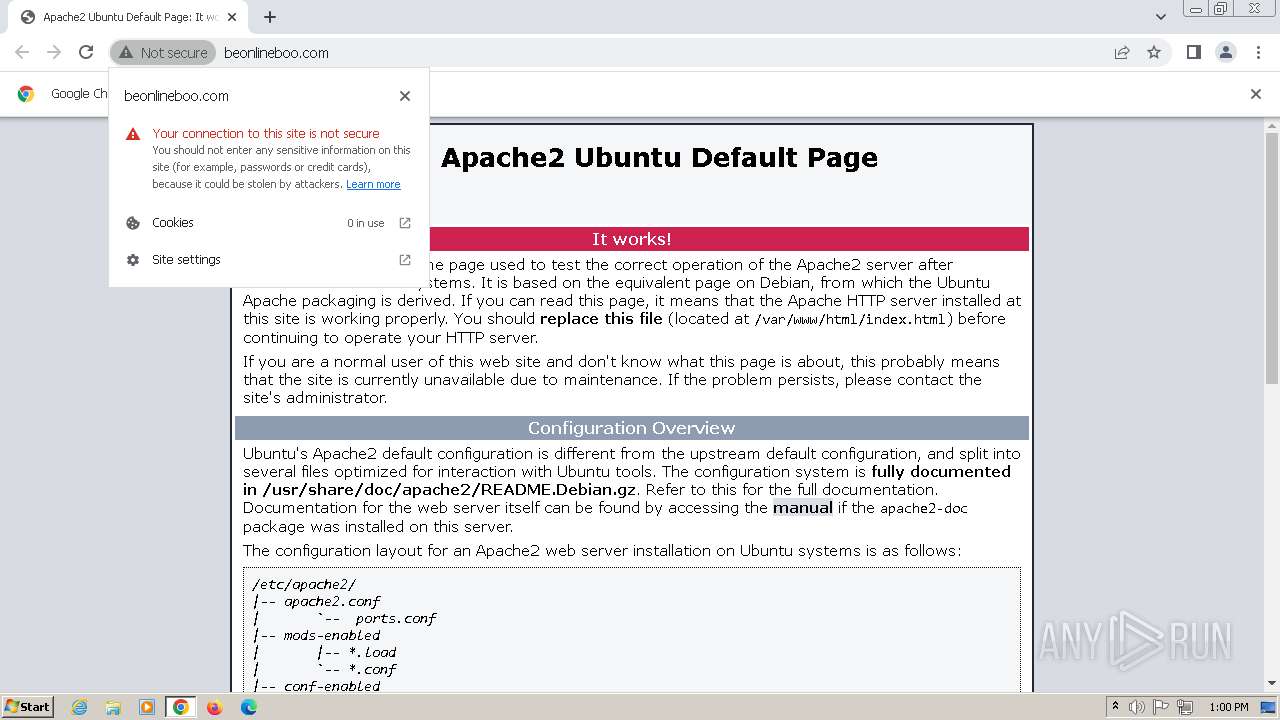Launch Microsoft Edge from the taskbar
This screenshot has width=1280, height=720.
[248, 707]
